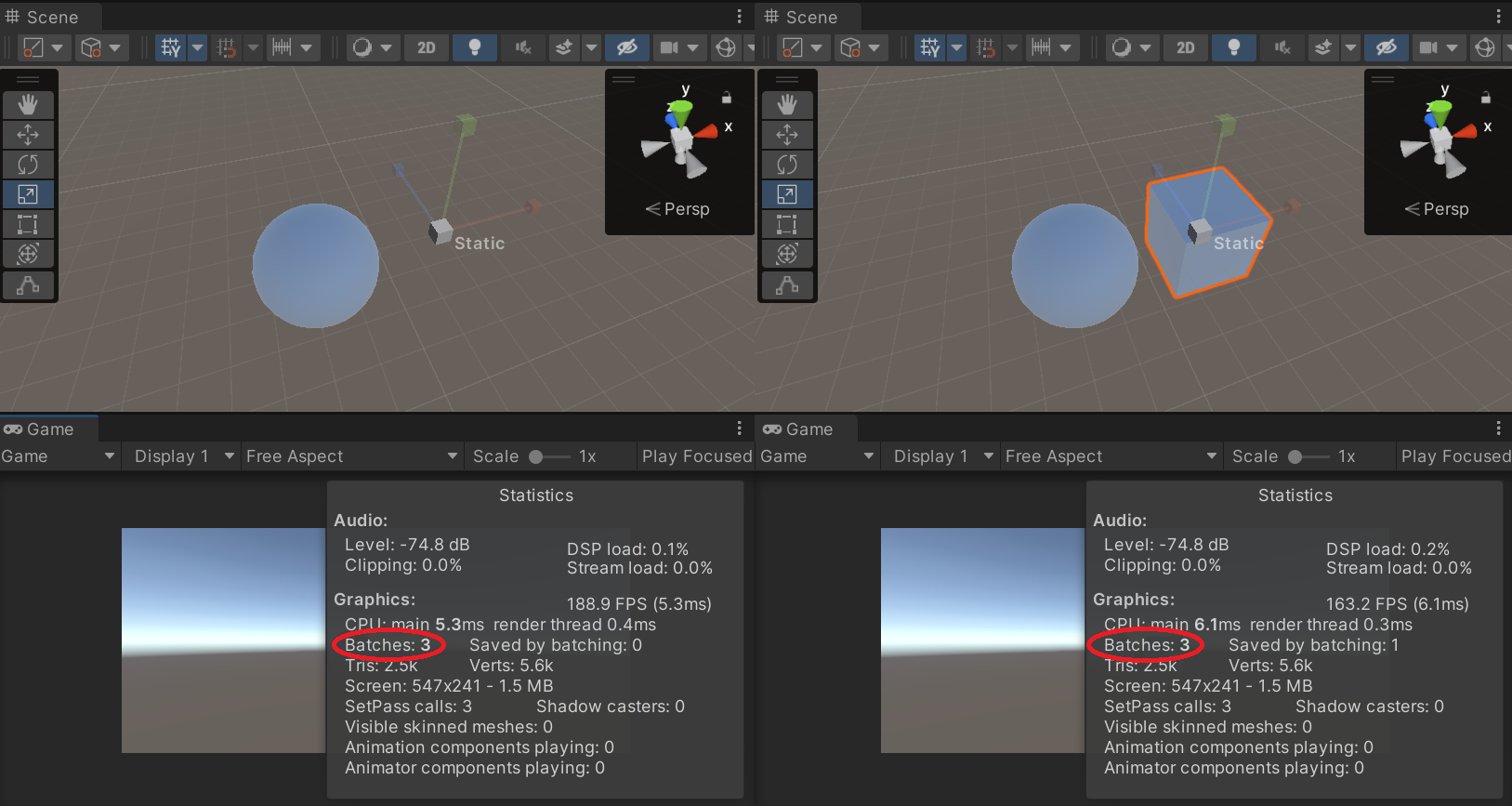1512x806 pixels.
Task: Expand effects dropdown arrow in left Scene toolbar
Action: pos(591,47)
